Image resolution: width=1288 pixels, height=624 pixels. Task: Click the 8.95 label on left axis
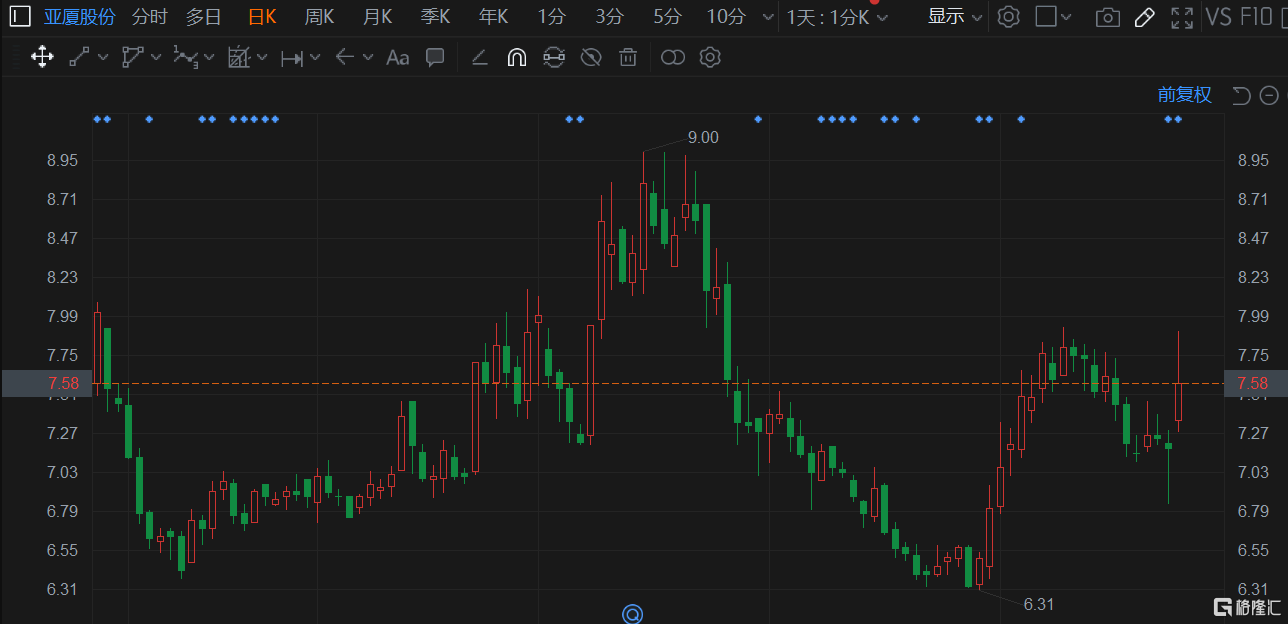pyautogui.click(x=62, y=160)
